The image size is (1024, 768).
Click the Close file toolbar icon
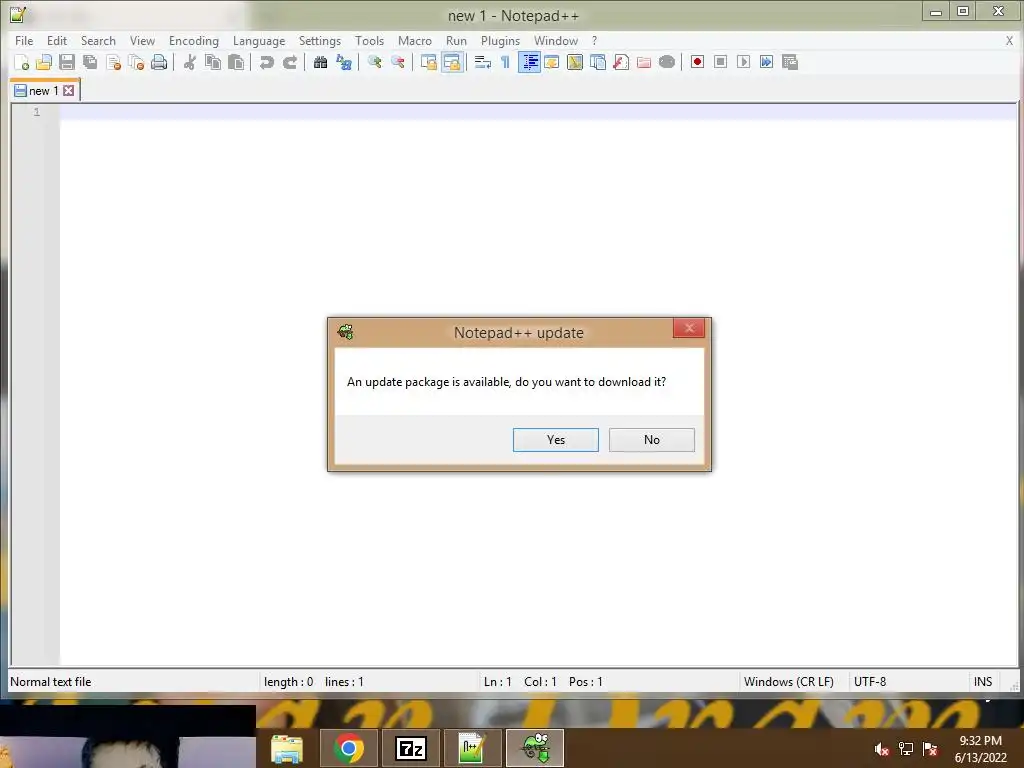[x=113, y=62]
